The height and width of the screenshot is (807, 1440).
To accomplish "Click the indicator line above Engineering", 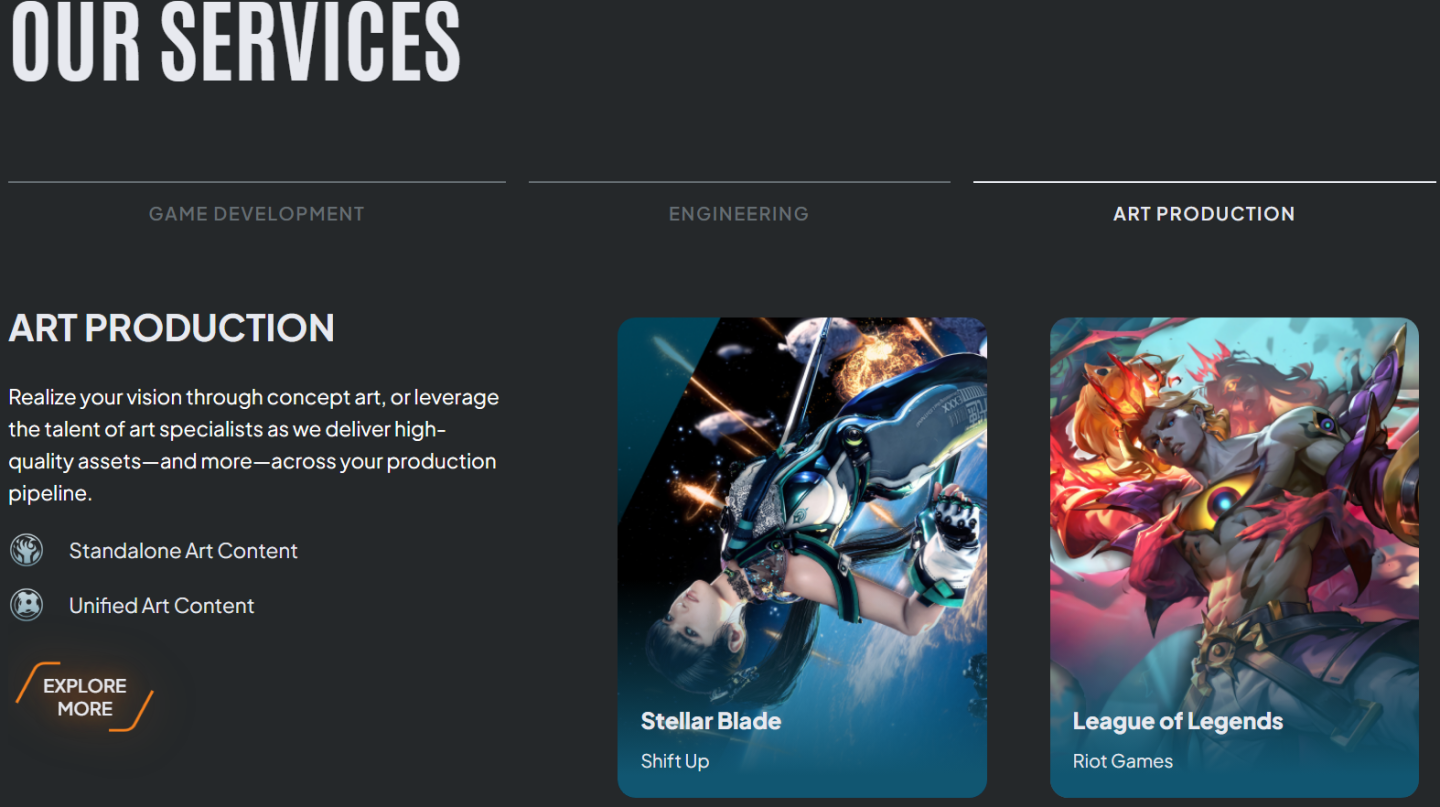I will [739, 182].
